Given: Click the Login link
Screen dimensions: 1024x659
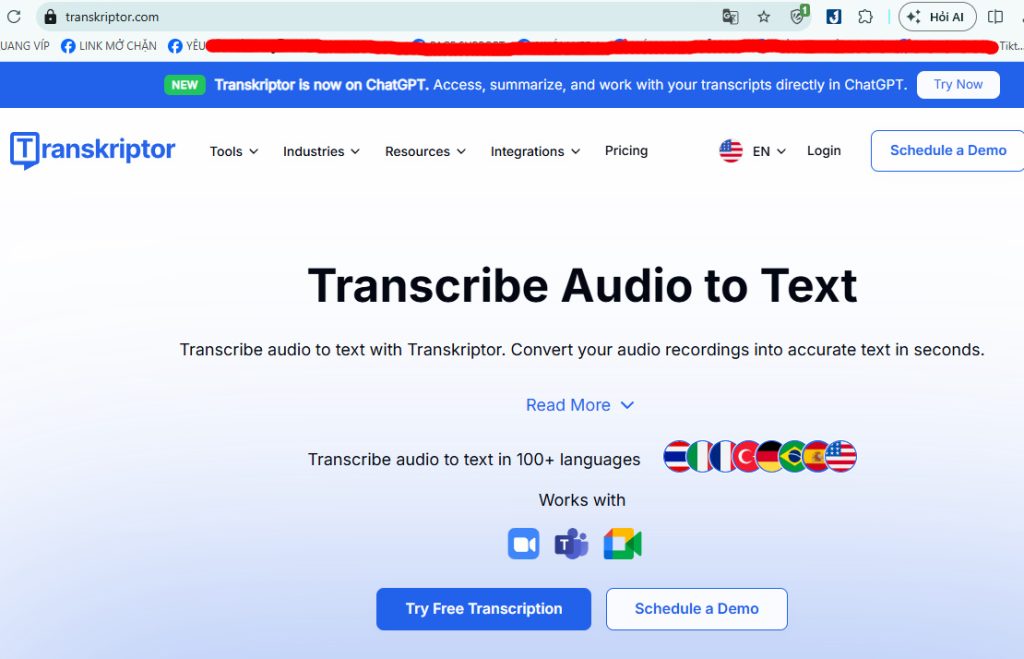Looking at the screenshot, I should click(x=824, y=151).
